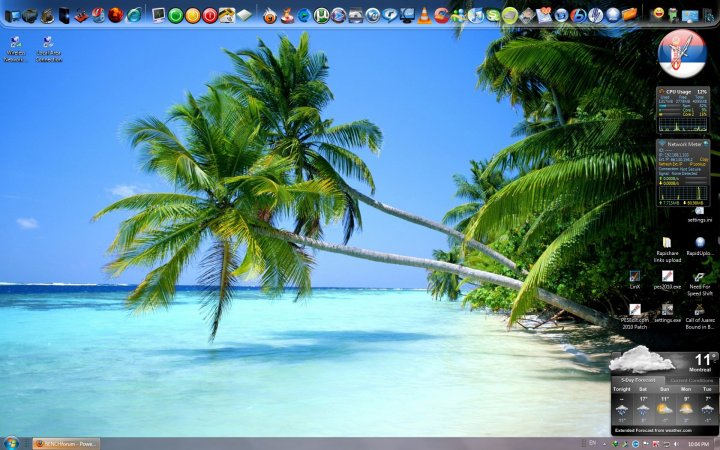The height and width of the screenshot is (450, 720).
Task: Click the yellow round button in dock
Action: click(193, 16)
